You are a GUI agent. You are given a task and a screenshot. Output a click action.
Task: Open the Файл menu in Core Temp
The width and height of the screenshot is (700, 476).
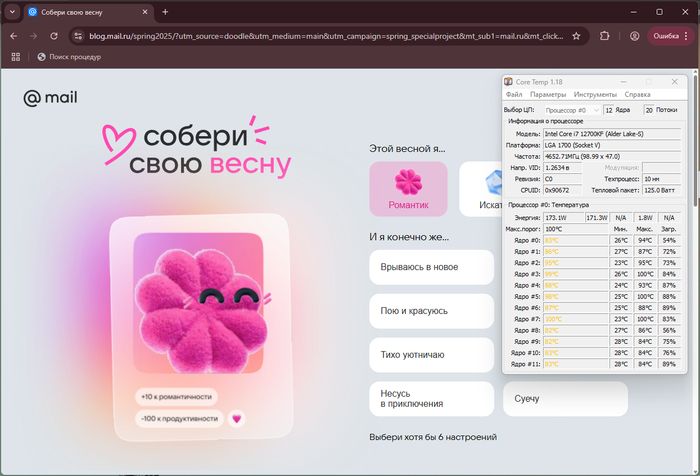pyautogui.click(x=513, y=95)
